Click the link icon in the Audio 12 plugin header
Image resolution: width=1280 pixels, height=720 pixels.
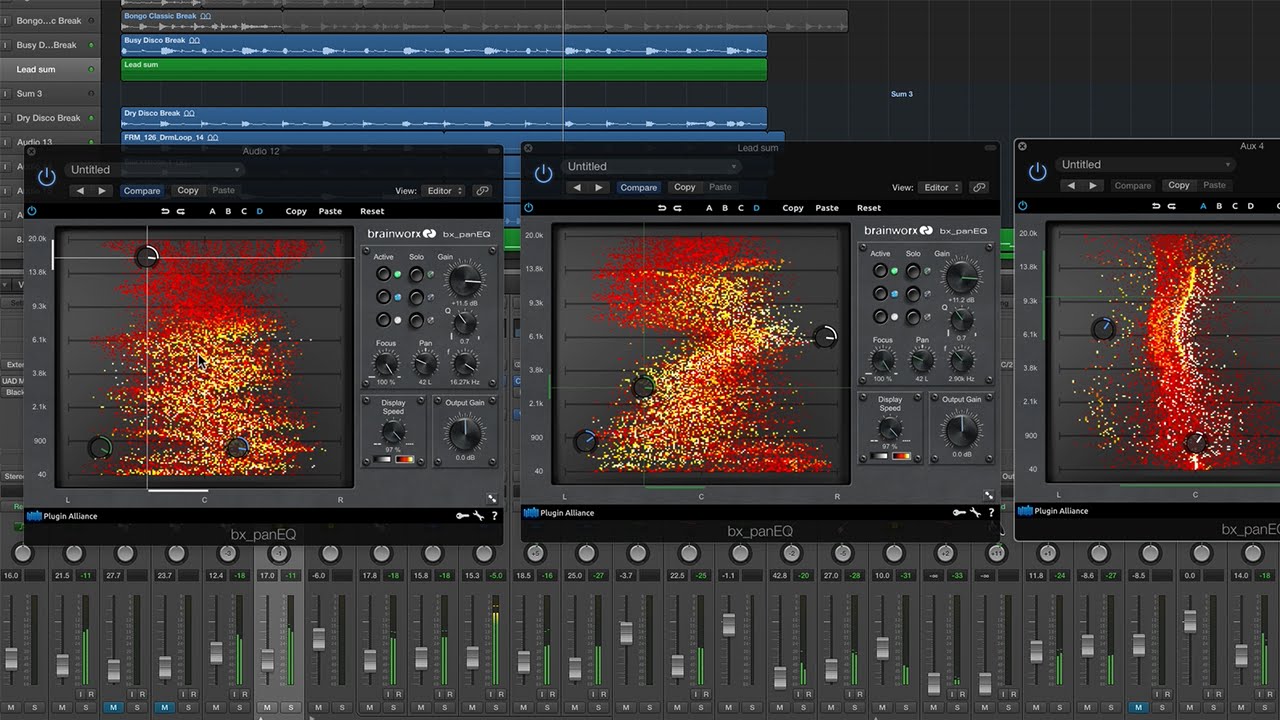[482, 191]
